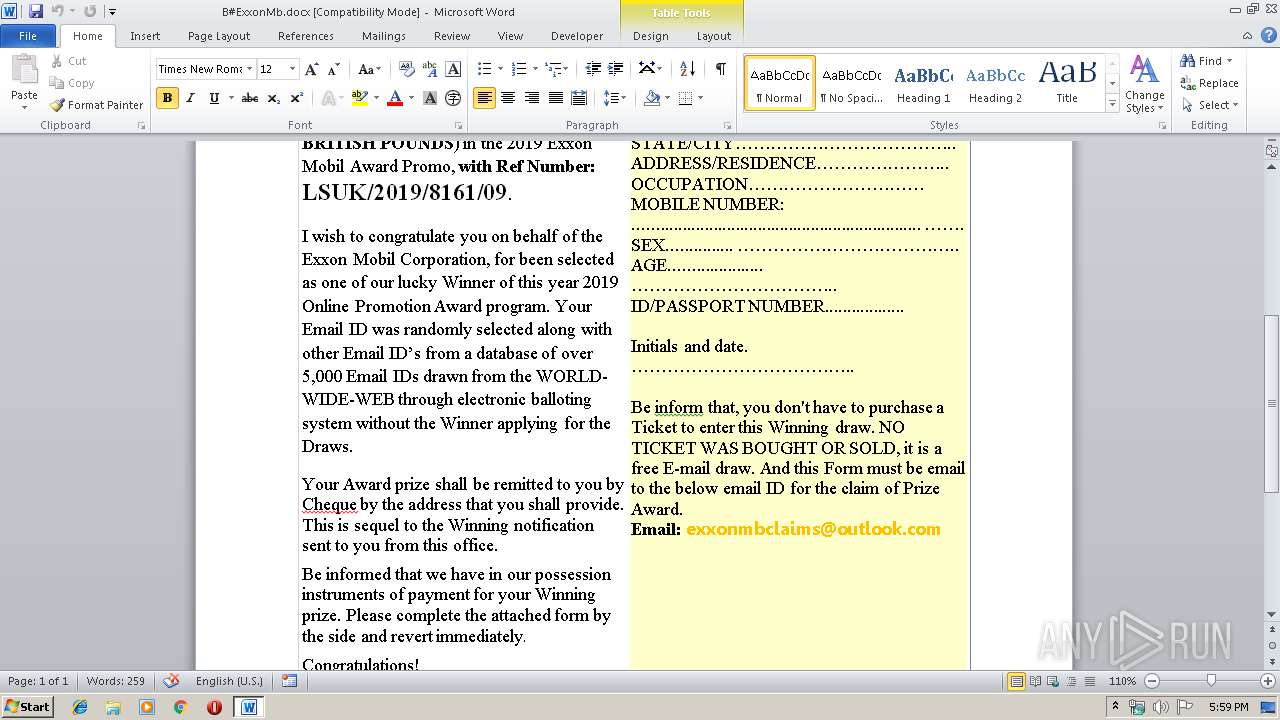Expand the Styles gallery More arrow
The height and width of the screenshot is (720, 1280).
[1112, 104]
